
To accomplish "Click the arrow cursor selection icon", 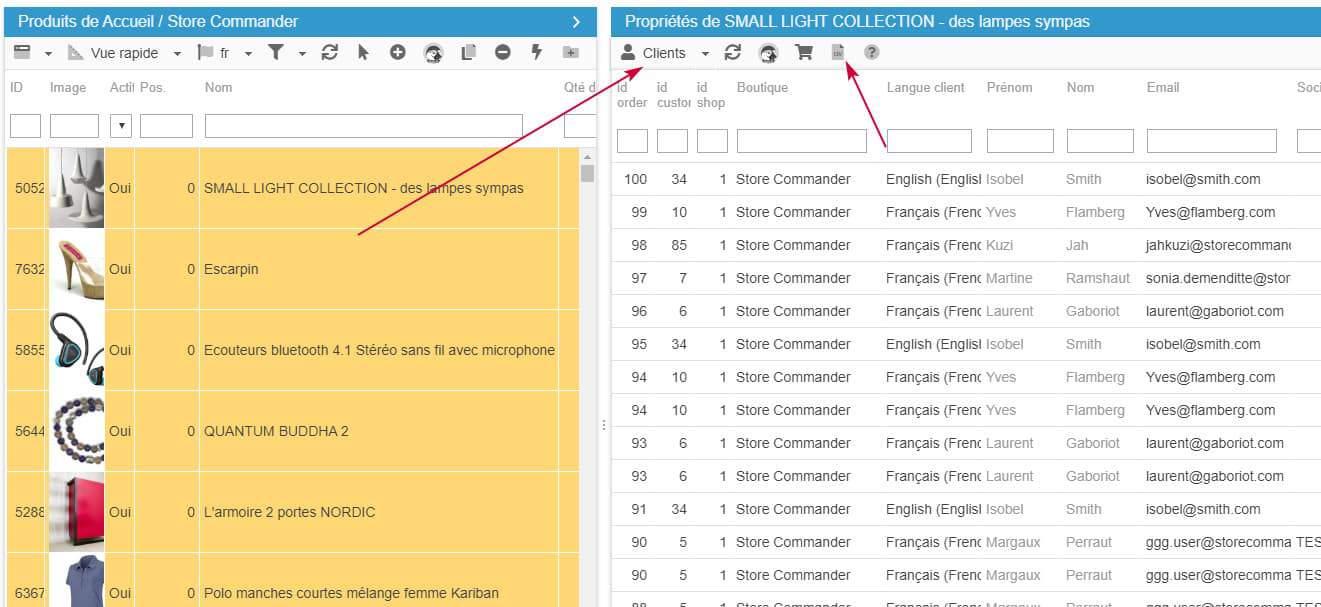I will click(x=363, y=53).
